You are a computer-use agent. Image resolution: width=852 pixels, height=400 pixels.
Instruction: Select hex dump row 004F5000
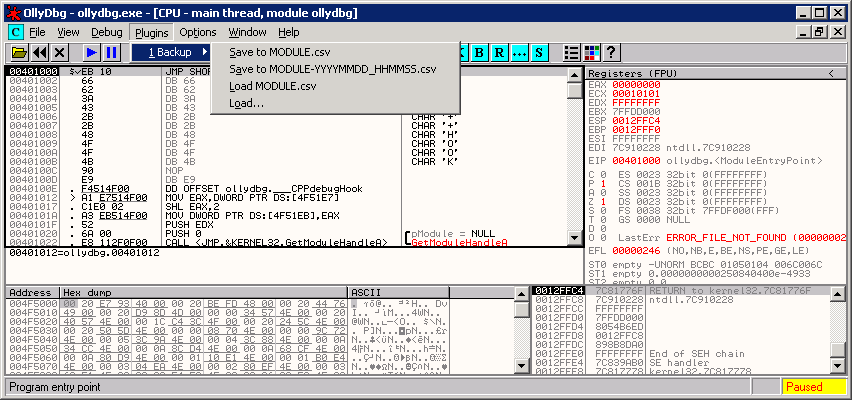pos(228,303)
